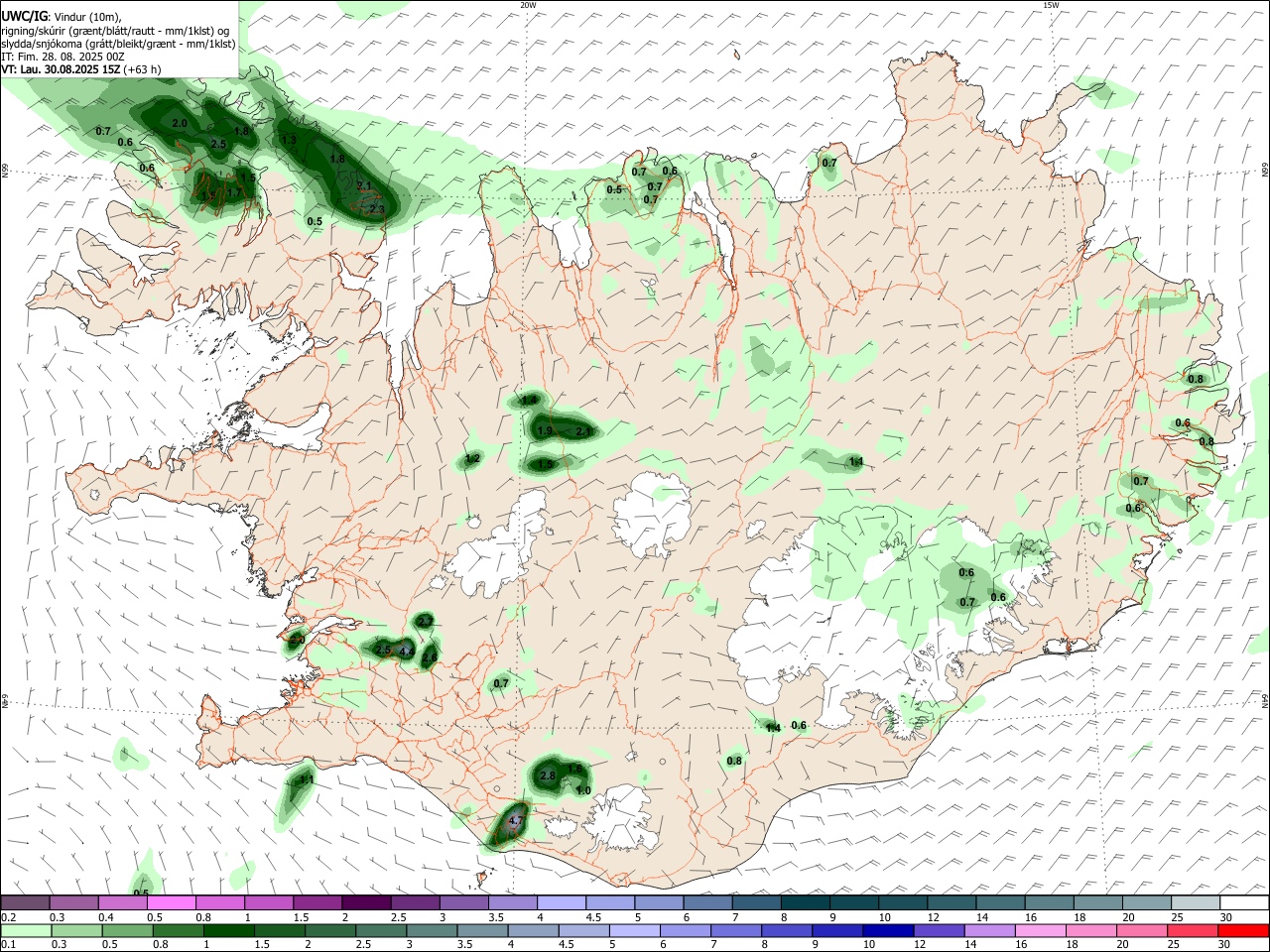Select the white swatch between 25 and 30 in the upper legend
The width and height of the screenshot is (1270, 952).
1244,902
